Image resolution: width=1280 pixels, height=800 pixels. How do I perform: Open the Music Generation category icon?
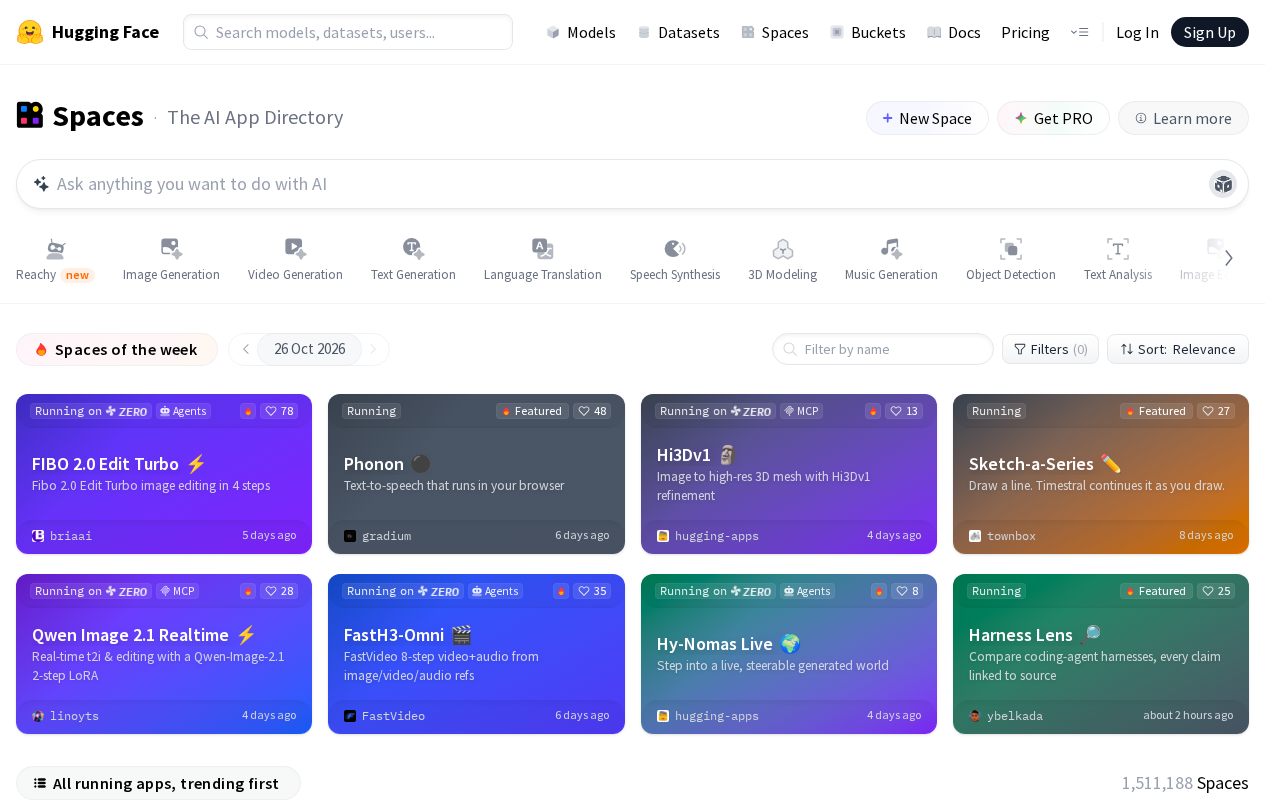(x=891, y=249)
